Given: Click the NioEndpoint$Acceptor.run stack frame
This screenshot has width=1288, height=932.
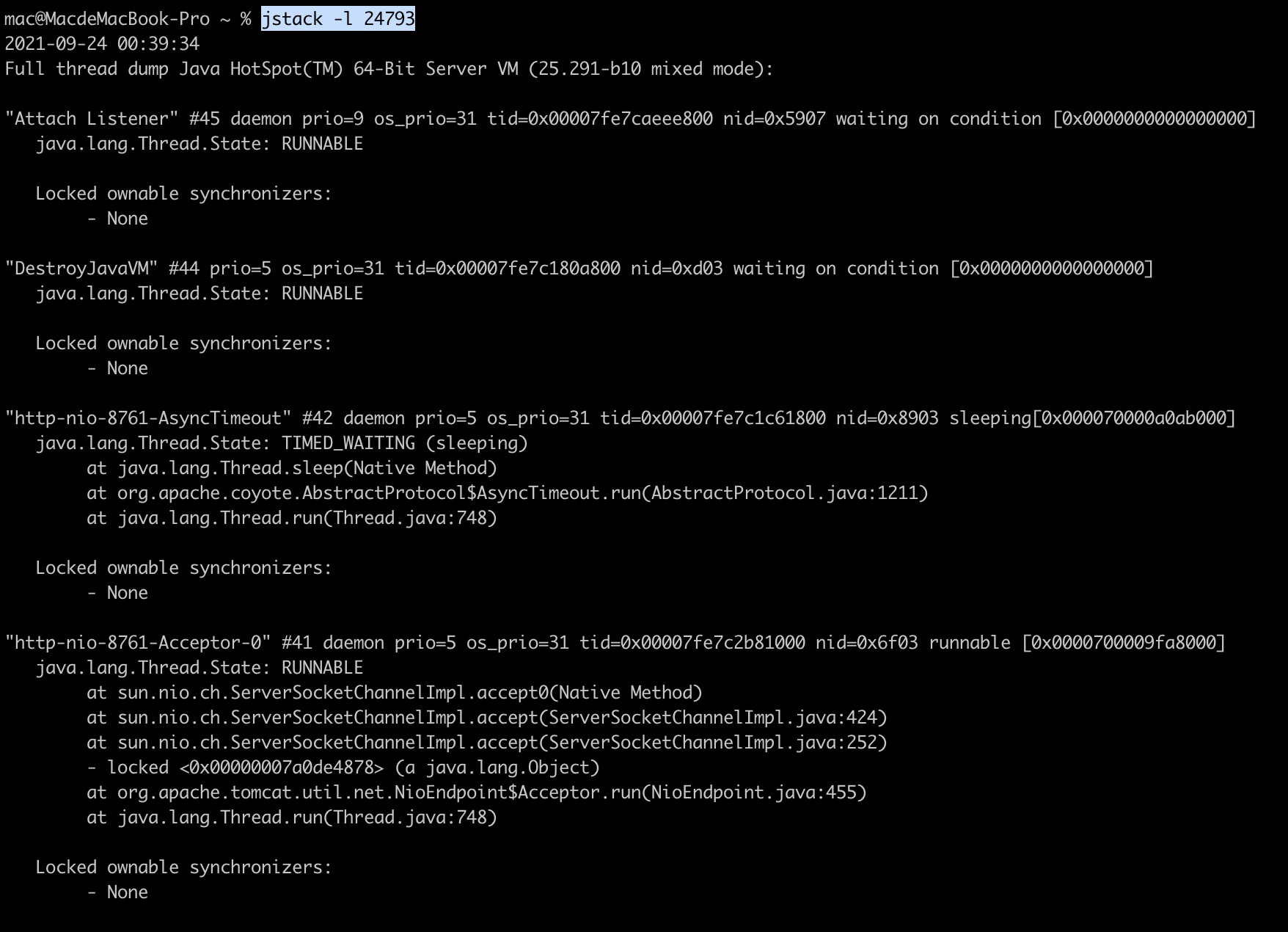Looking at the screenshot, I should pos(477,792).
